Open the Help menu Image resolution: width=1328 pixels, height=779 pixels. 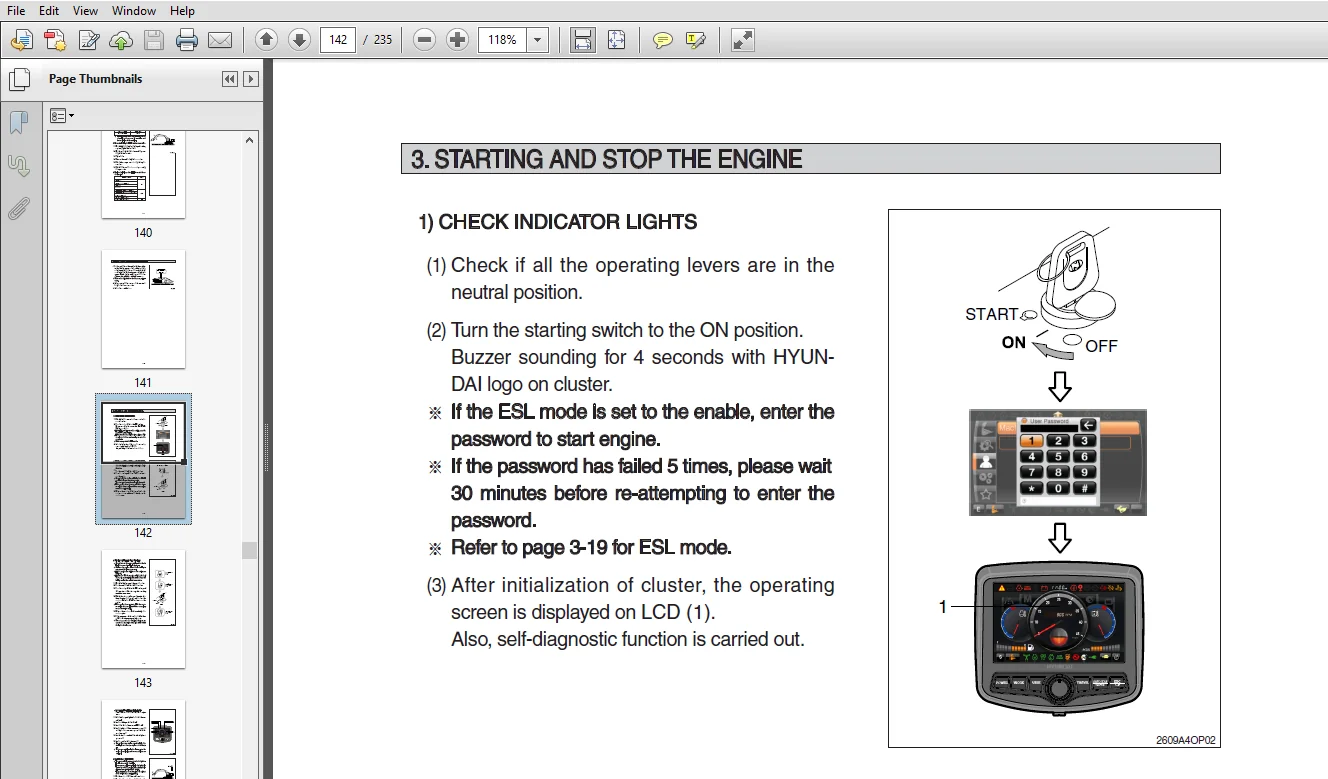pyautogui.click(x=182, y=10)
